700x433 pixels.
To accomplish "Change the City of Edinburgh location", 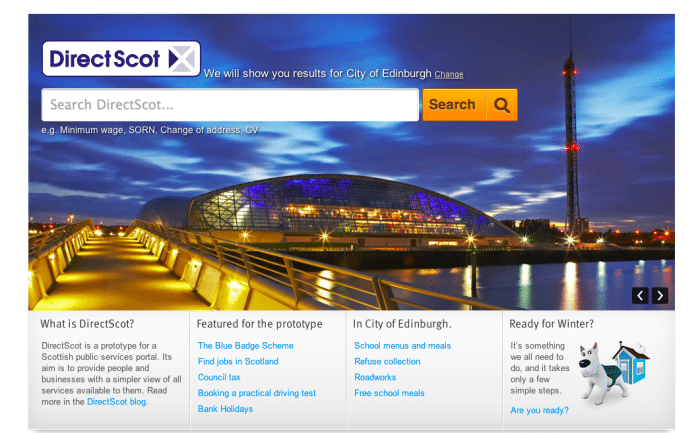I will point(449,75).
